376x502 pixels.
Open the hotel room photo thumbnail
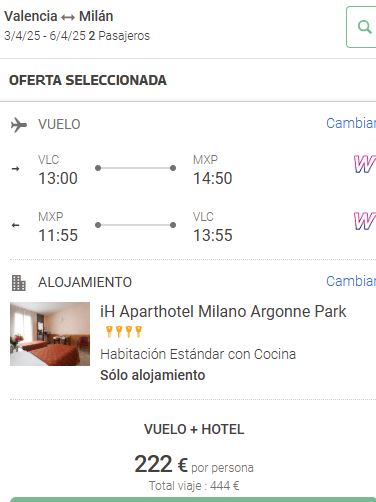[x=50, y=334]
